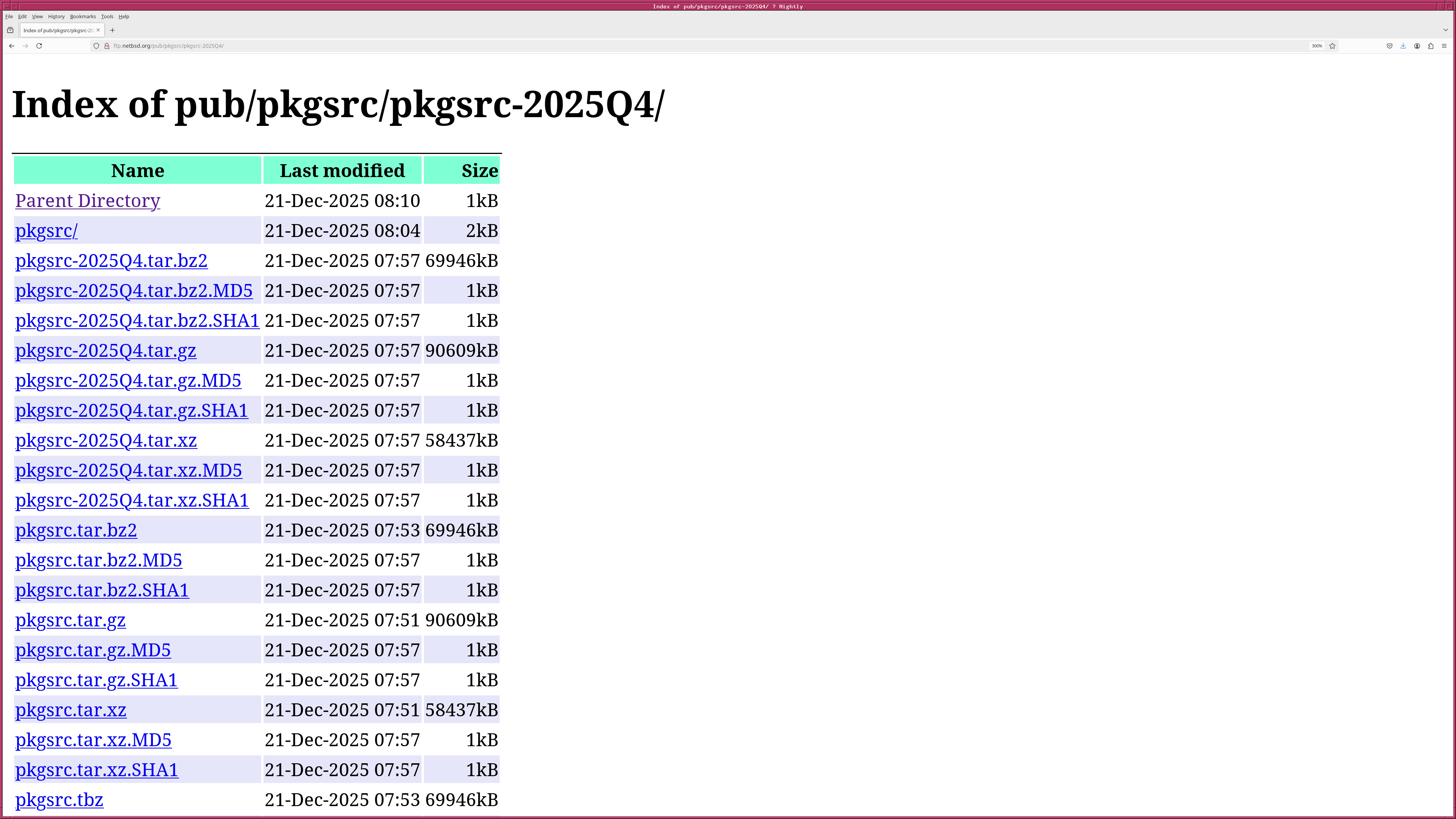
Task: Open the History menu
Action: pyautogui.click(x=56, y=16)
